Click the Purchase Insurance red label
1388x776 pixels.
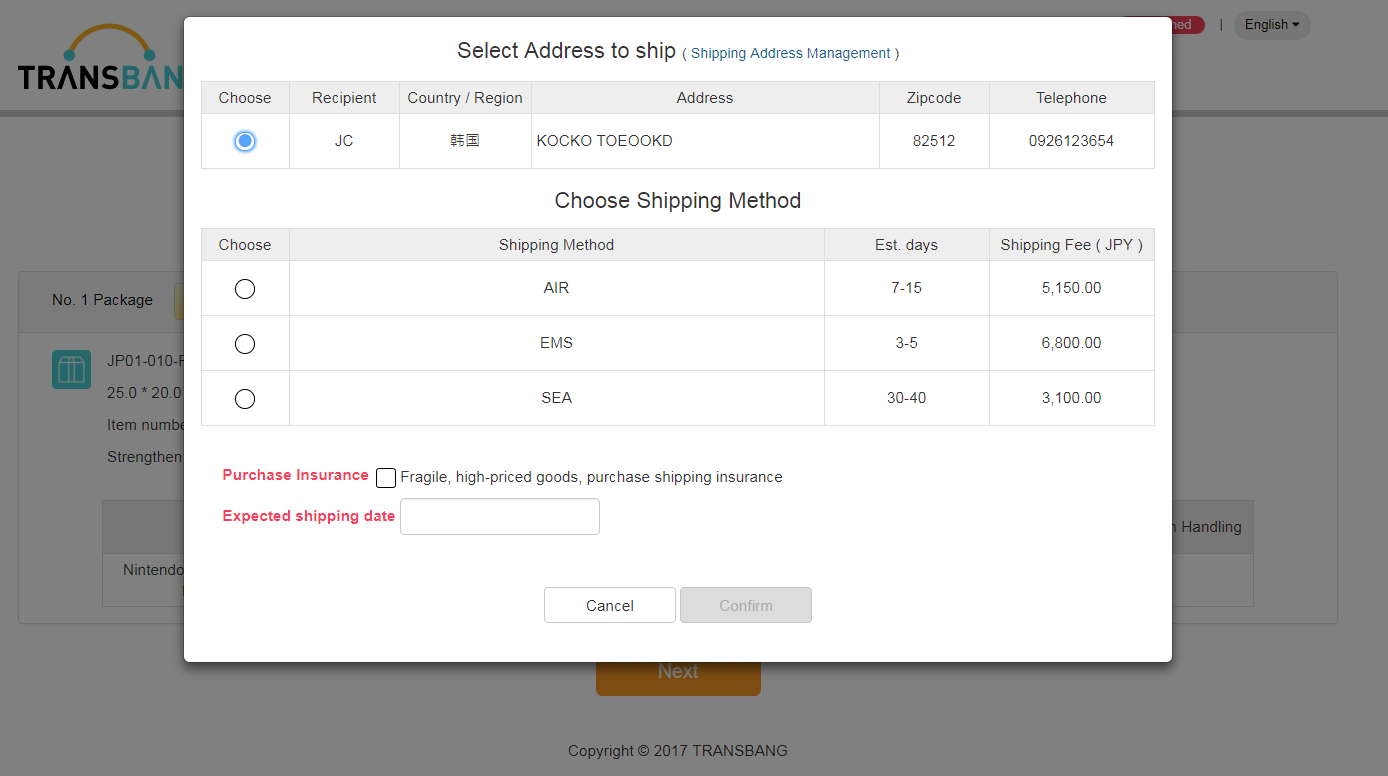[295, 475]
